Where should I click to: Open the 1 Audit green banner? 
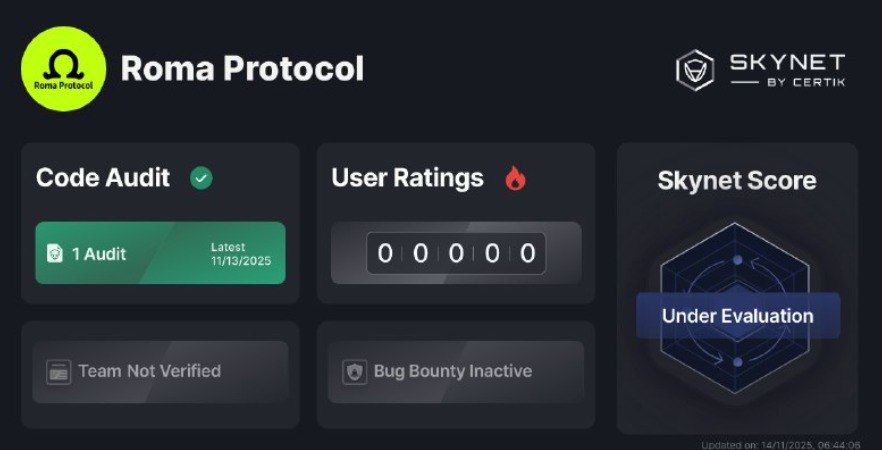click(160, 254)
